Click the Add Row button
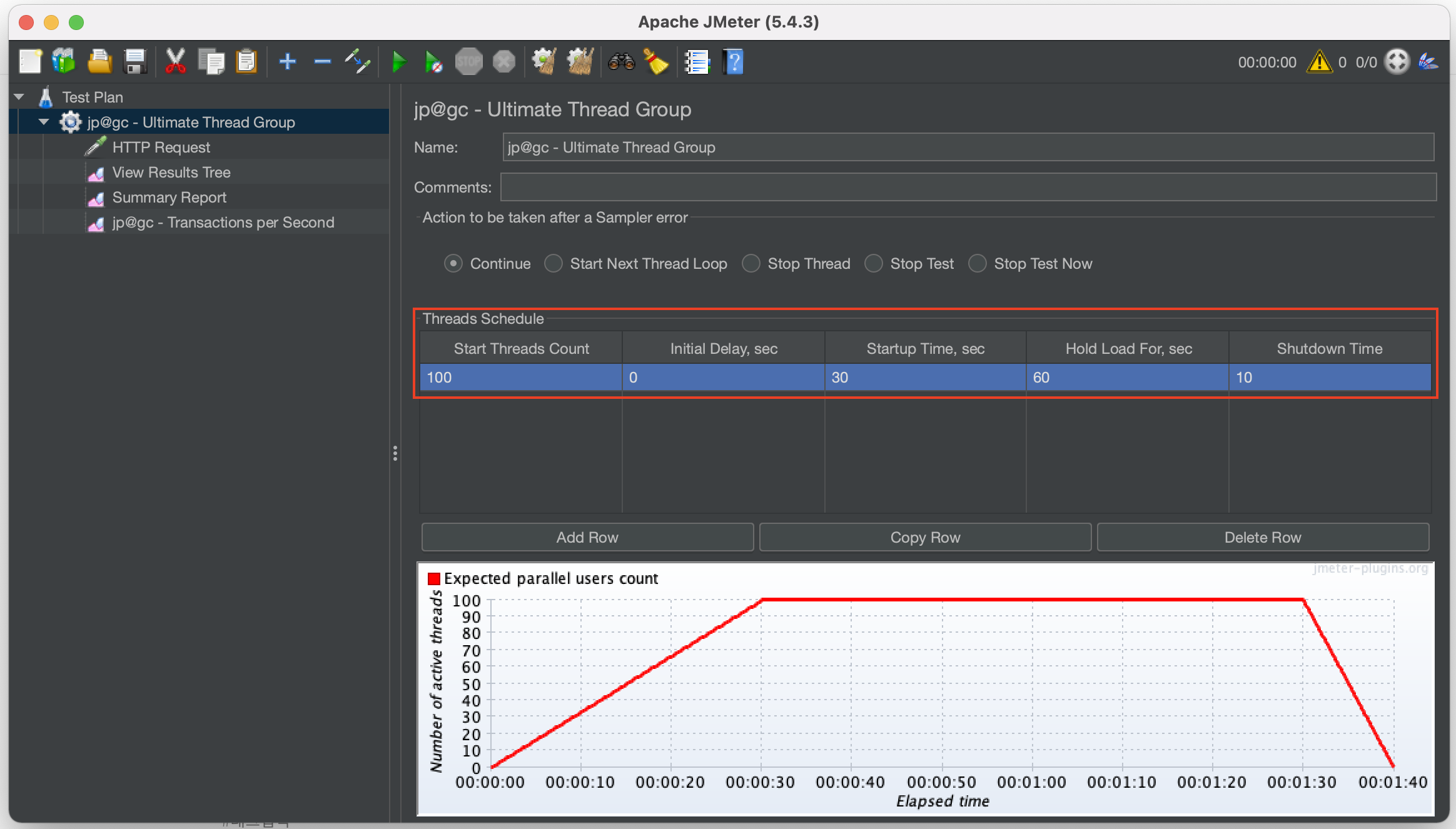 click(587, 537)
